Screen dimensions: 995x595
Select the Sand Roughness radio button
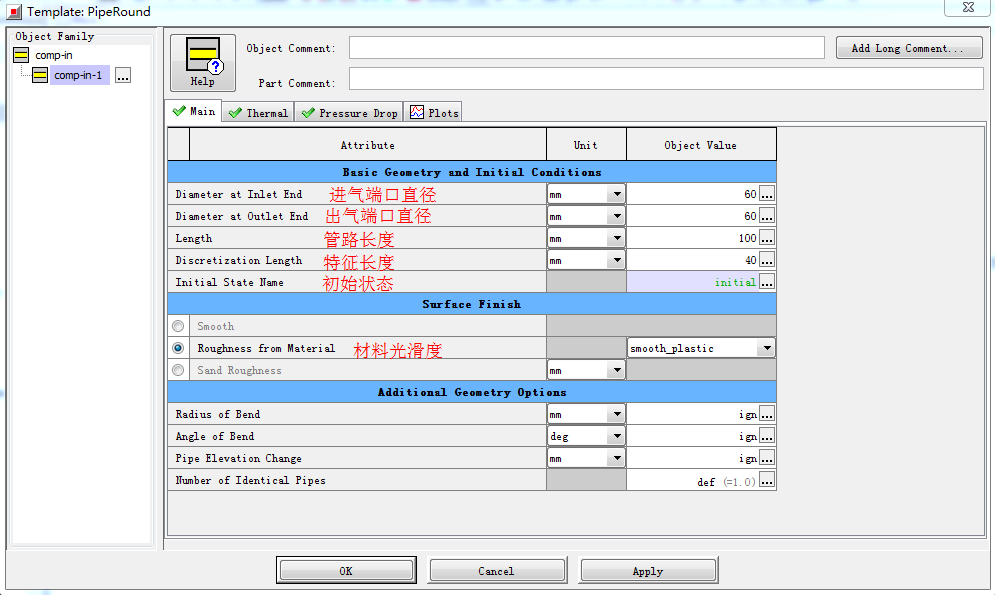coord(178,370)
